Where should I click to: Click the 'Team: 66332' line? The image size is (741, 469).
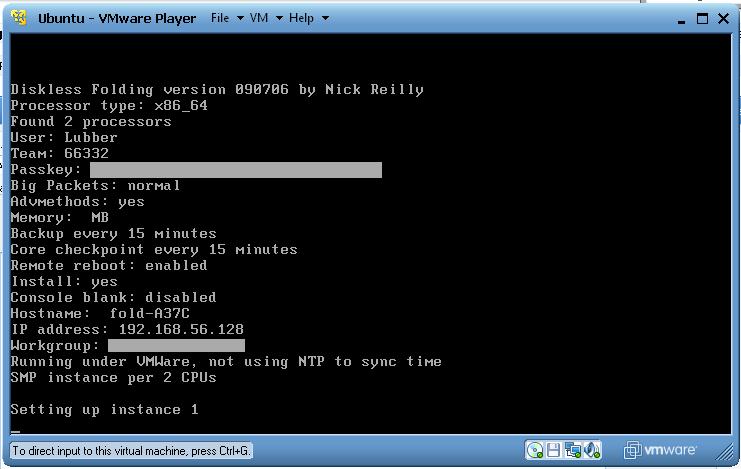click(x=60, y=154)
